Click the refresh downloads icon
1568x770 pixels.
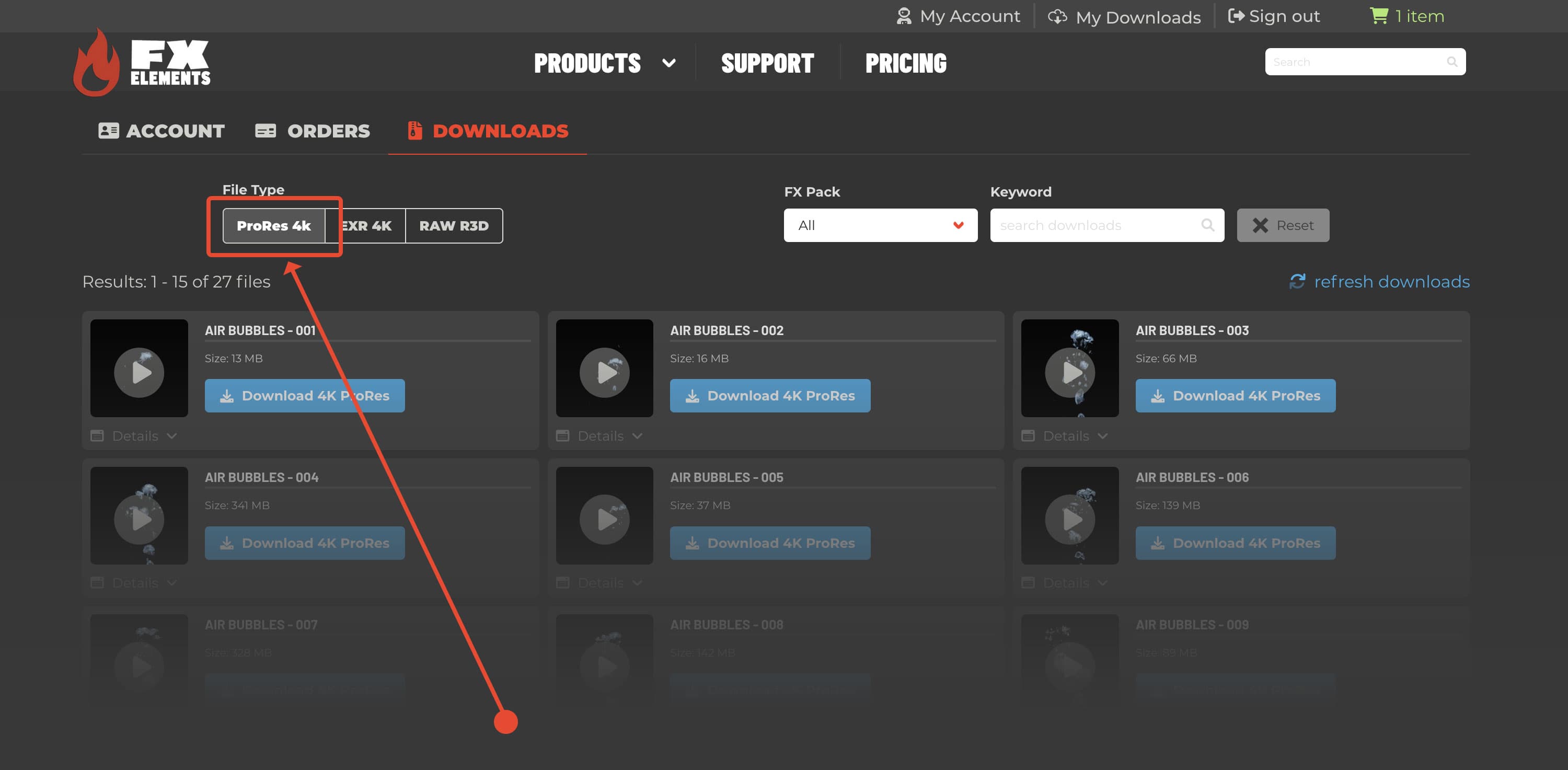tap(1298, 281)
